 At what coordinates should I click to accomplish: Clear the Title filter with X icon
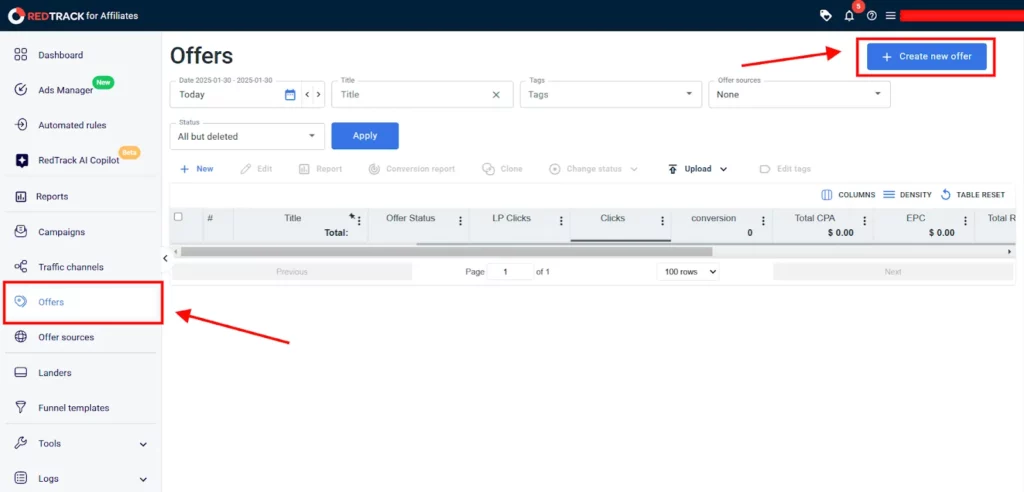pos(496,95)
